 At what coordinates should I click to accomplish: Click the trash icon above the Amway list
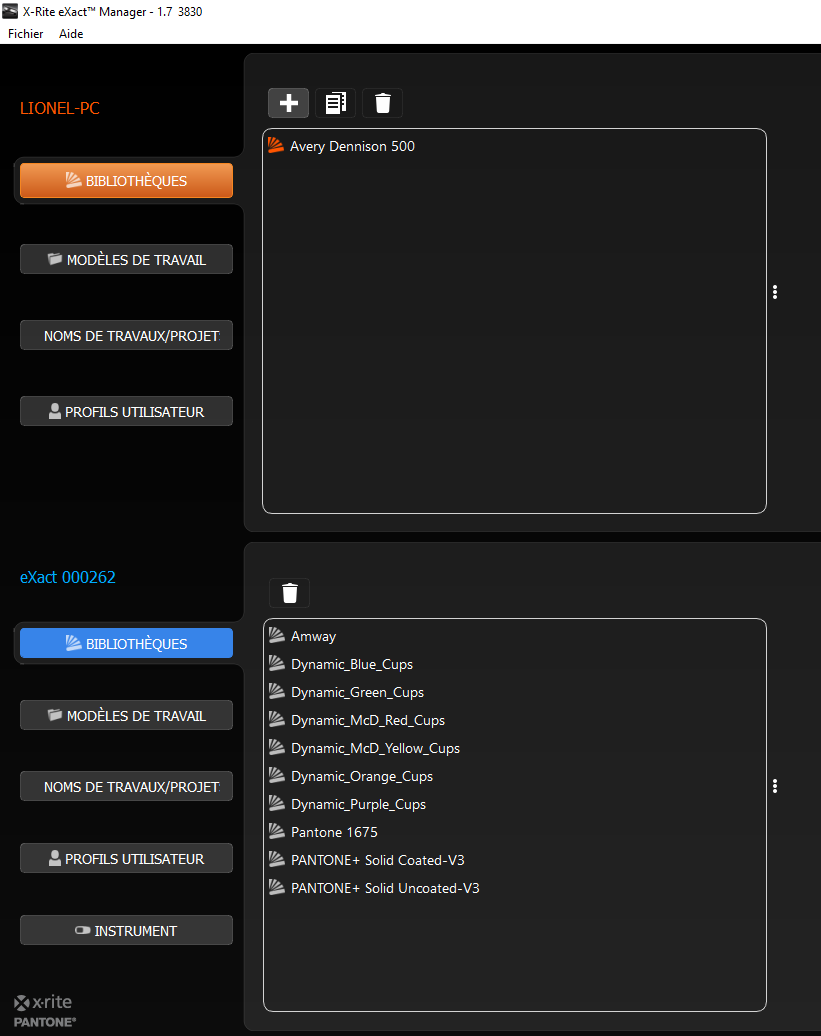tap(289, 593)
